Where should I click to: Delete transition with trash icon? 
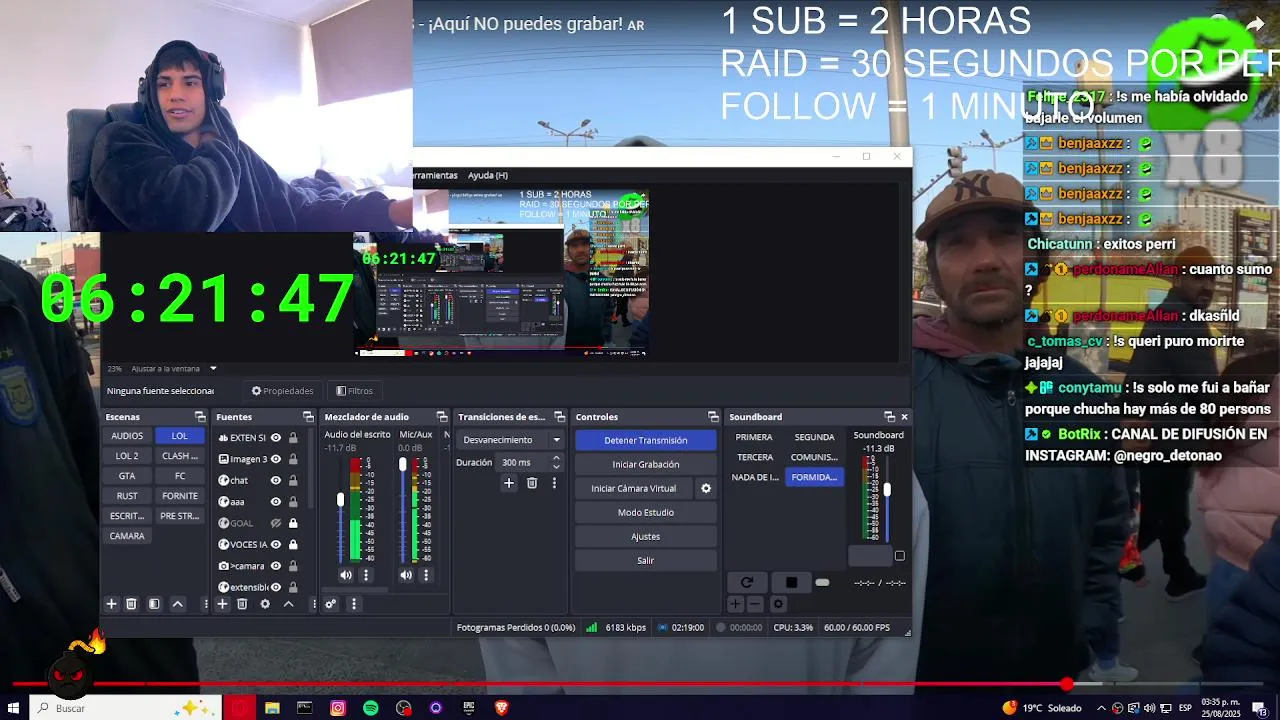[x=532, y=483]
